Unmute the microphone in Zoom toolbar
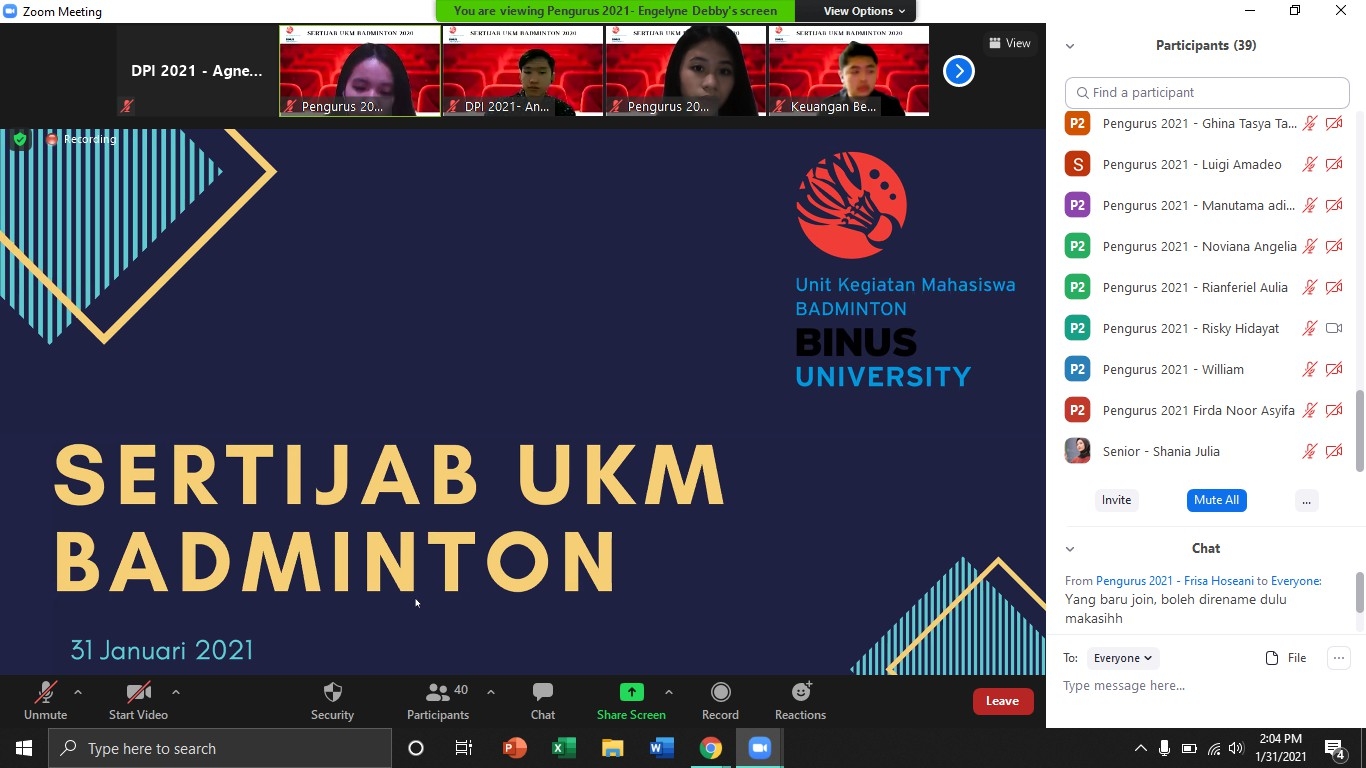Screen dimensions: 1366x768 45,700
